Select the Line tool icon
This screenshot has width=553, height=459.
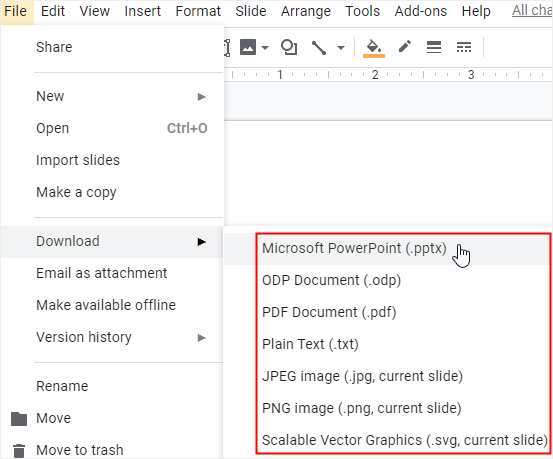tap(319, 48)
